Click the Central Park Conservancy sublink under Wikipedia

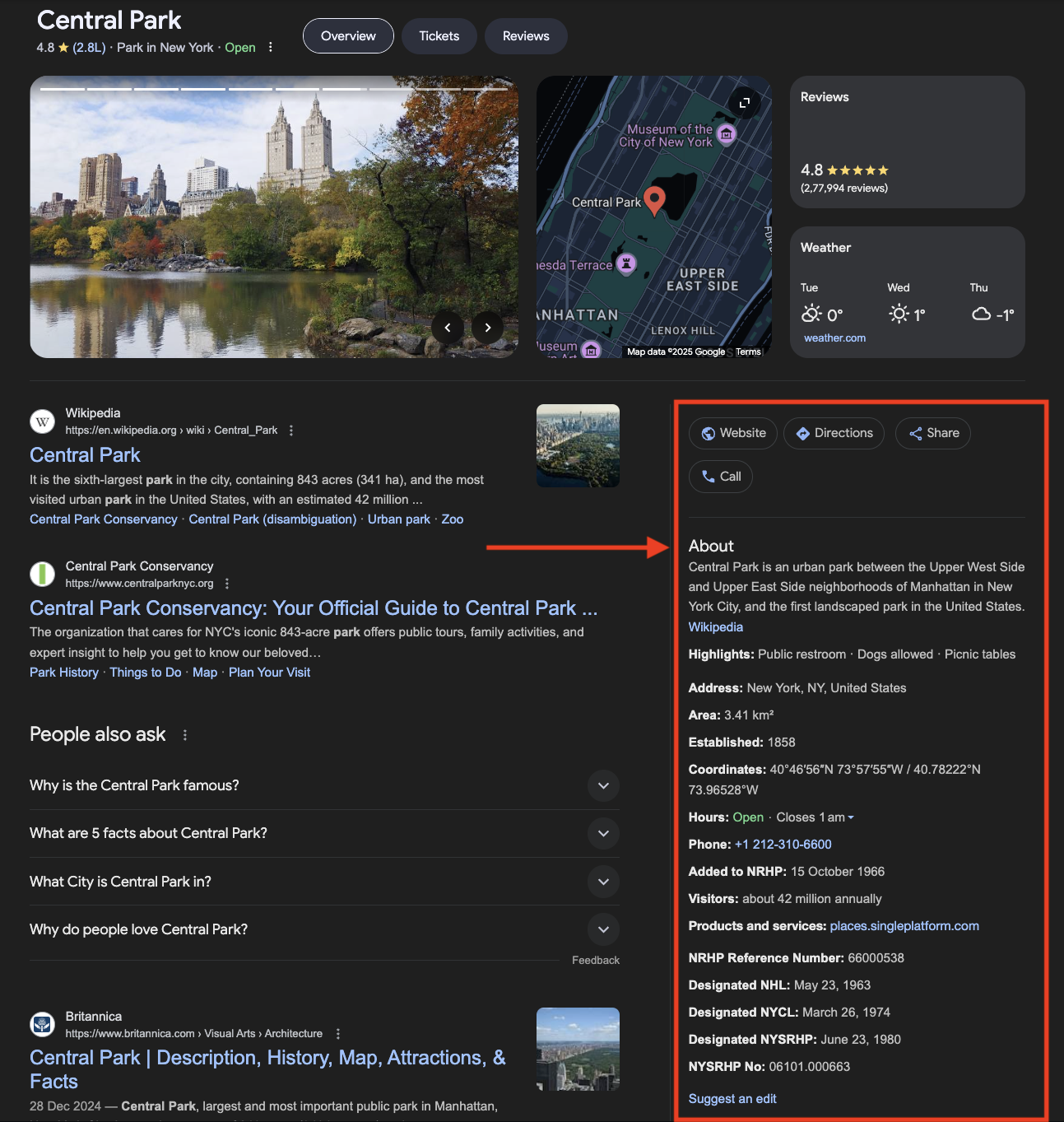(x=104, y=519)
